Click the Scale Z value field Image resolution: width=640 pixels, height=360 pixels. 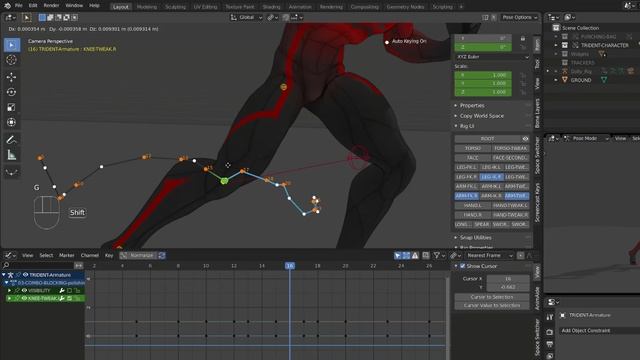483,92
